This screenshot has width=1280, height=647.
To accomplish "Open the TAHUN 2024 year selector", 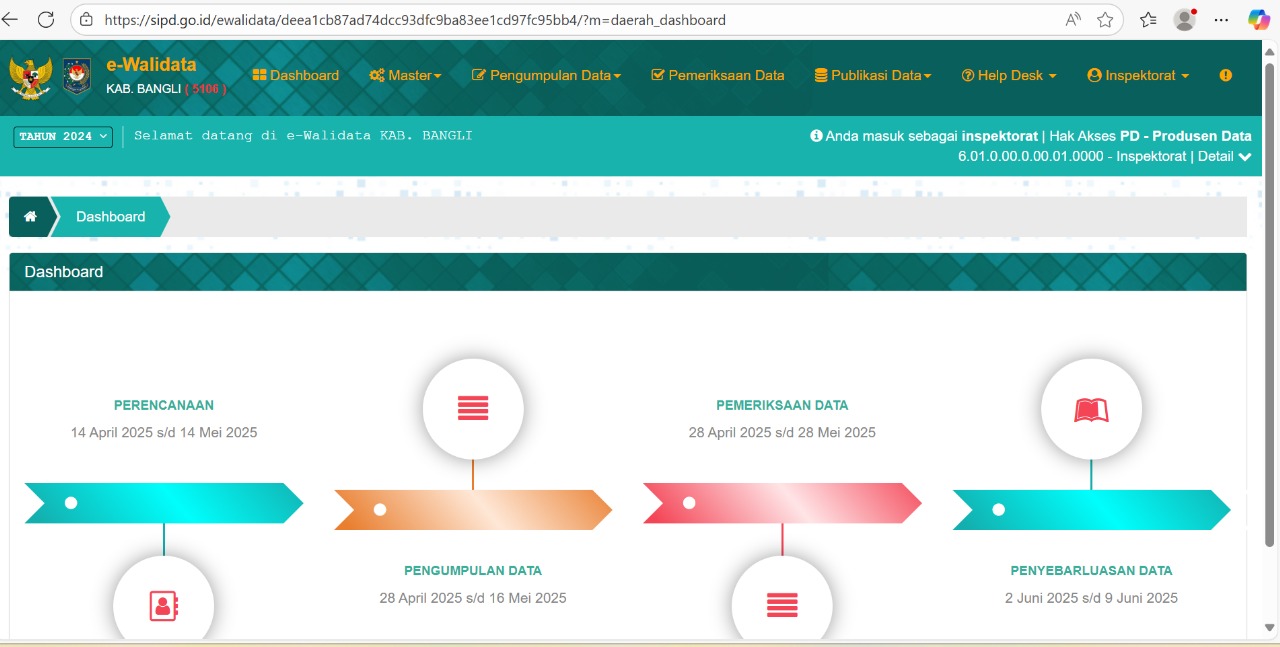I will coord(62,136).
